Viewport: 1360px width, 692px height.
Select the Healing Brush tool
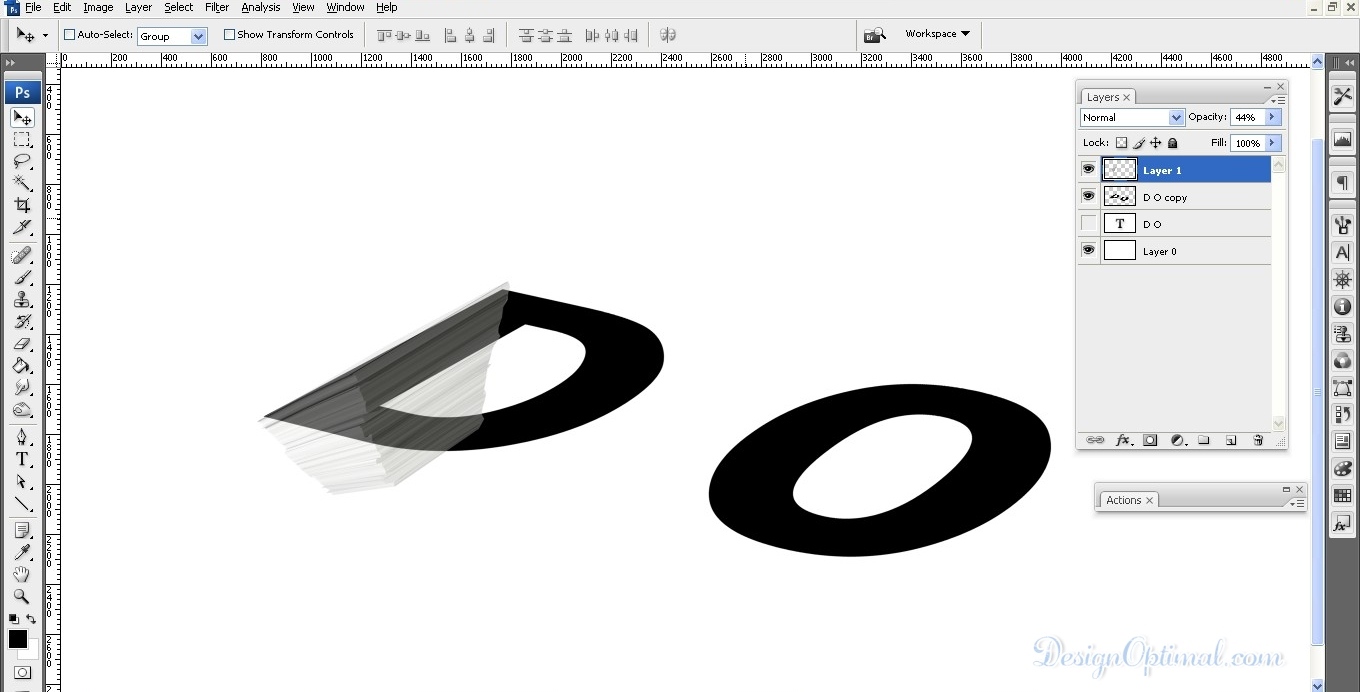coord(22,256)
